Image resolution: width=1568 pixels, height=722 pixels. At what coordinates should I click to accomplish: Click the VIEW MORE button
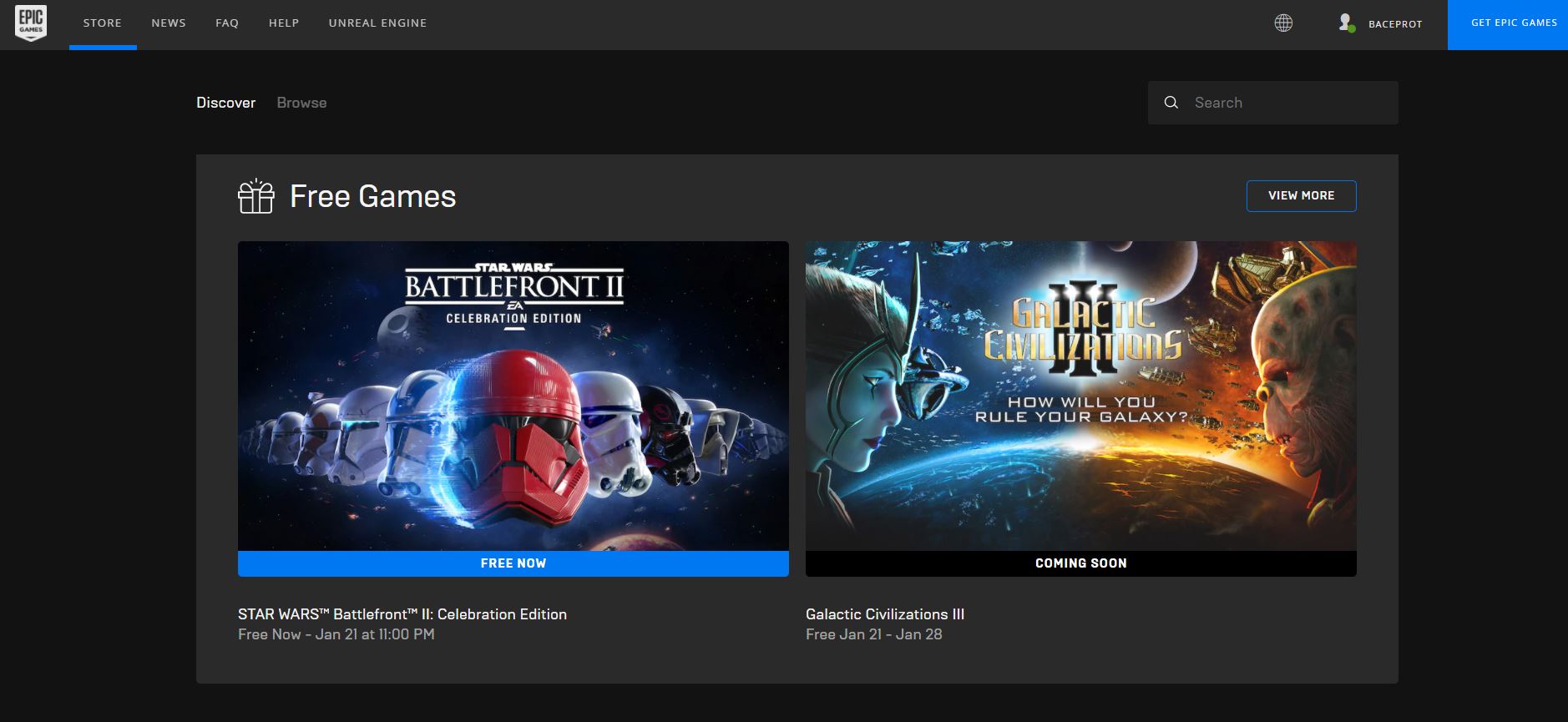(1301, 196)
